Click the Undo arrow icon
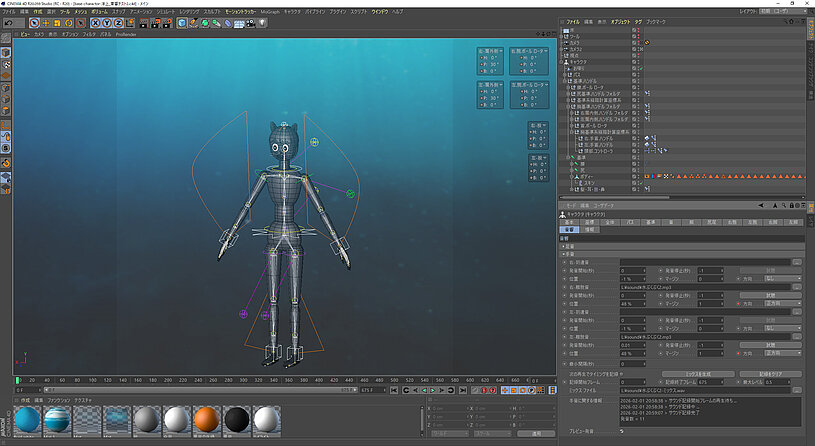Screen dimensions: 815x446 [x=6, y=21]
